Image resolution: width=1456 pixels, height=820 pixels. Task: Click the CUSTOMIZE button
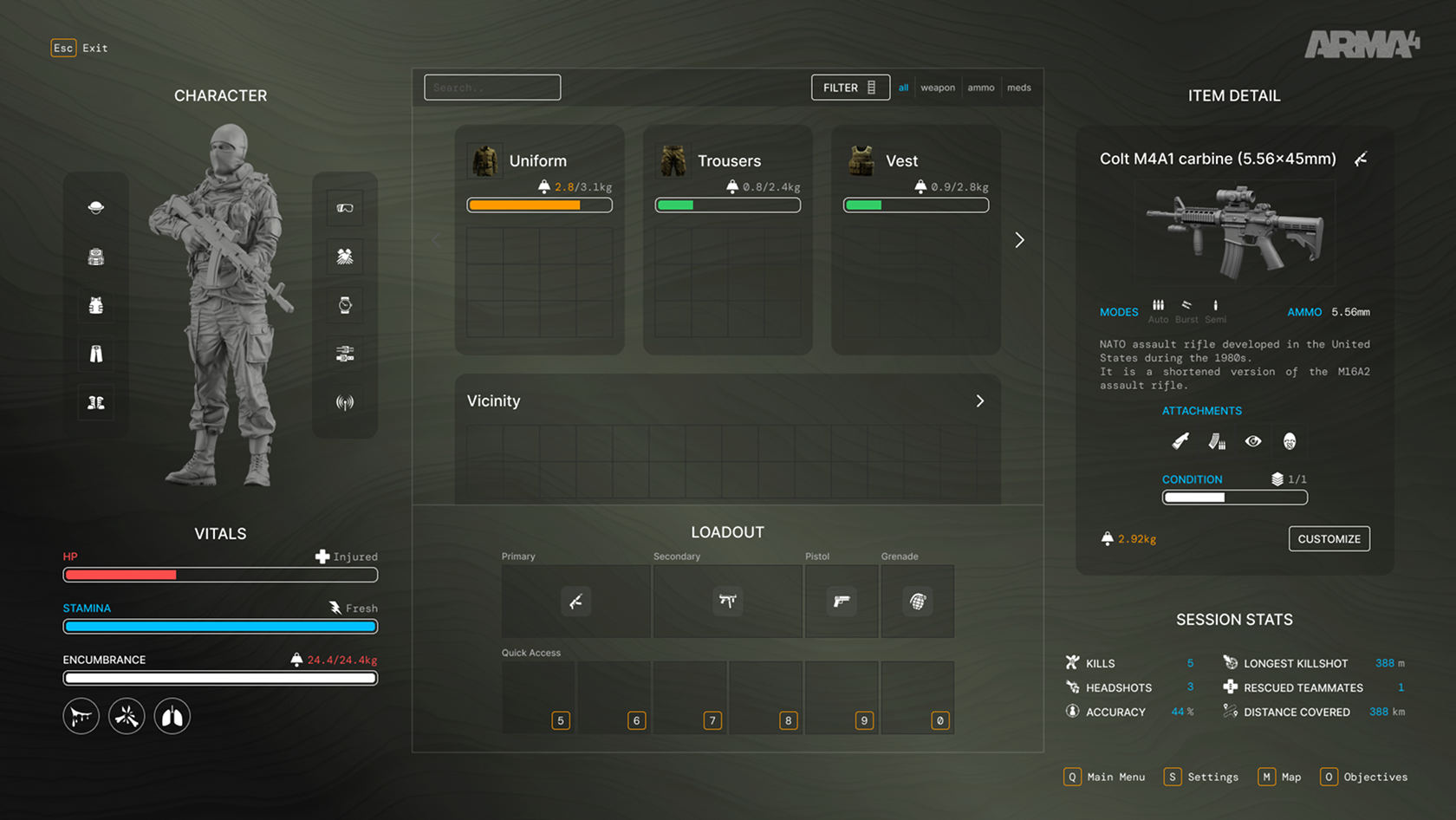(1329, 539)
